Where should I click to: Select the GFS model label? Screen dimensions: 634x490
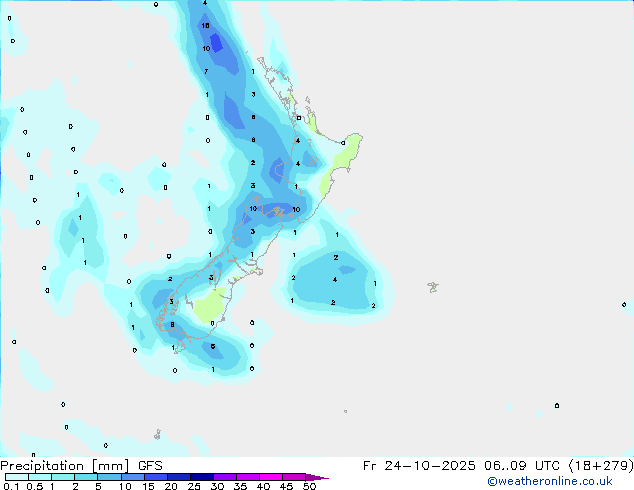[150, 465]
